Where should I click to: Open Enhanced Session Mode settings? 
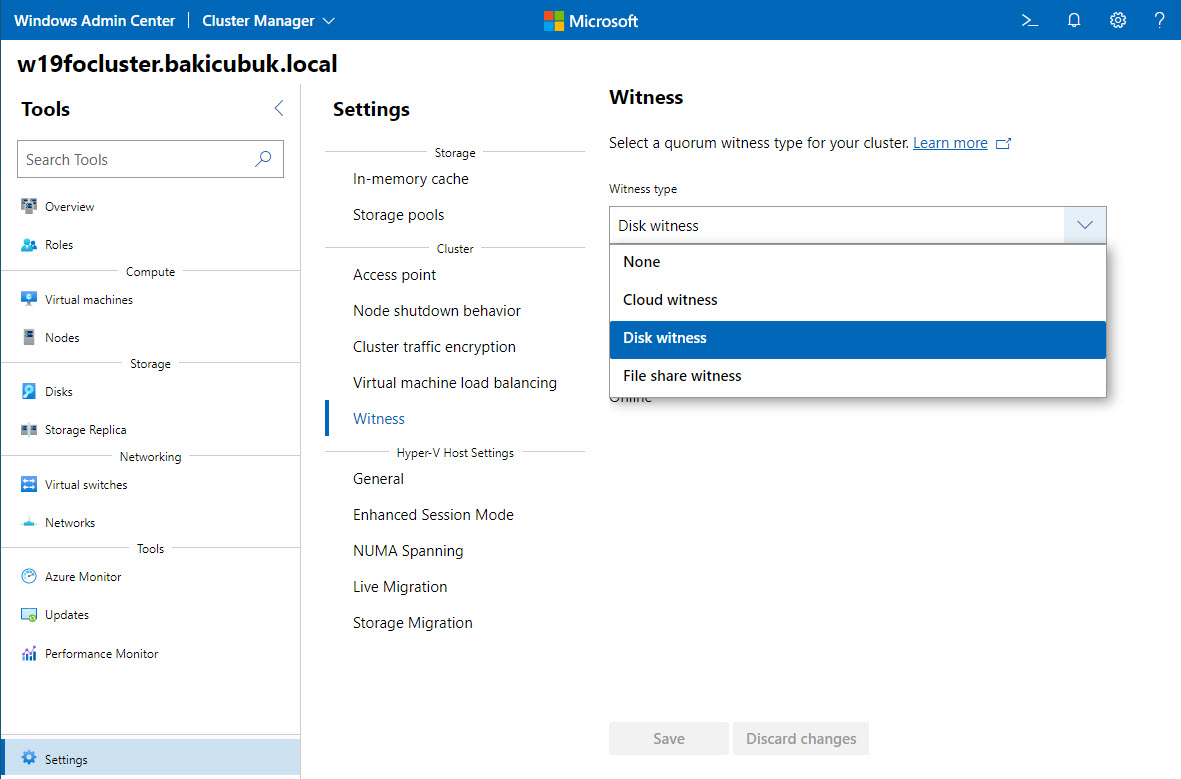[x=433, y=515]
